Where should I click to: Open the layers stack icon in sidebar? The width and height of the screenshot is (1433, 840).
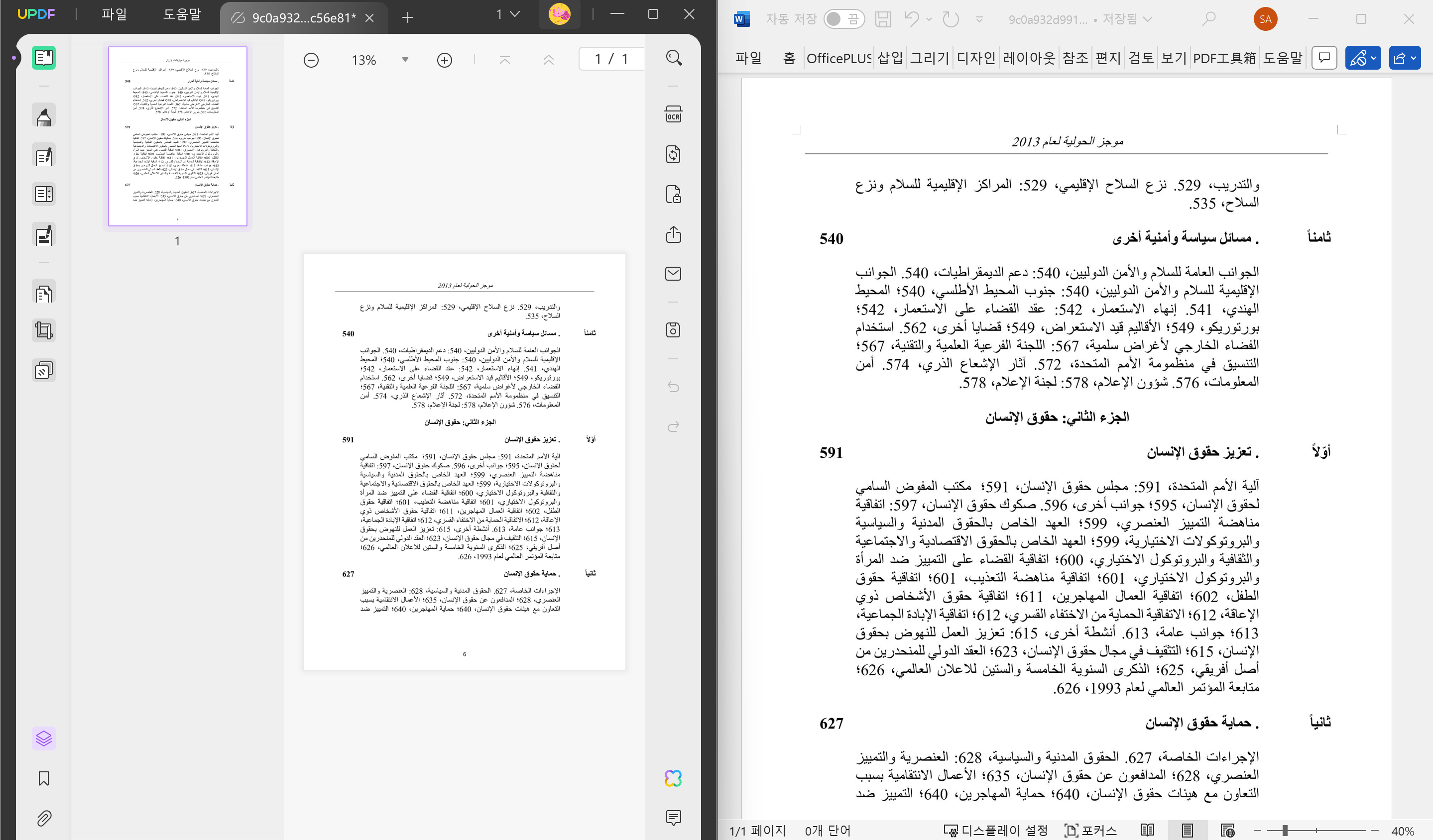[44, 738]
